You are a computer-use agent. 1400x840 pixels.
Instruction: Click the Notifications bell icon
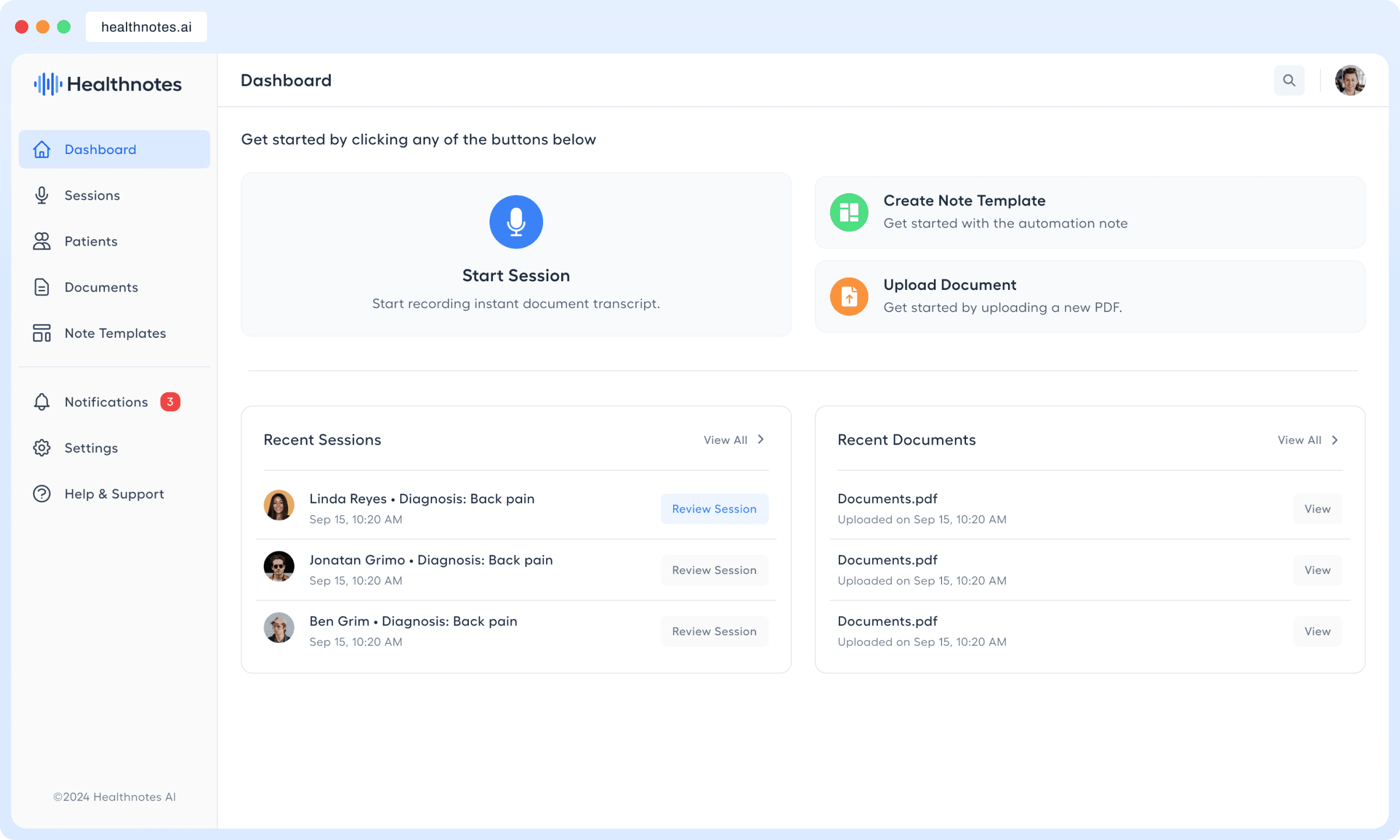(42, 402)
